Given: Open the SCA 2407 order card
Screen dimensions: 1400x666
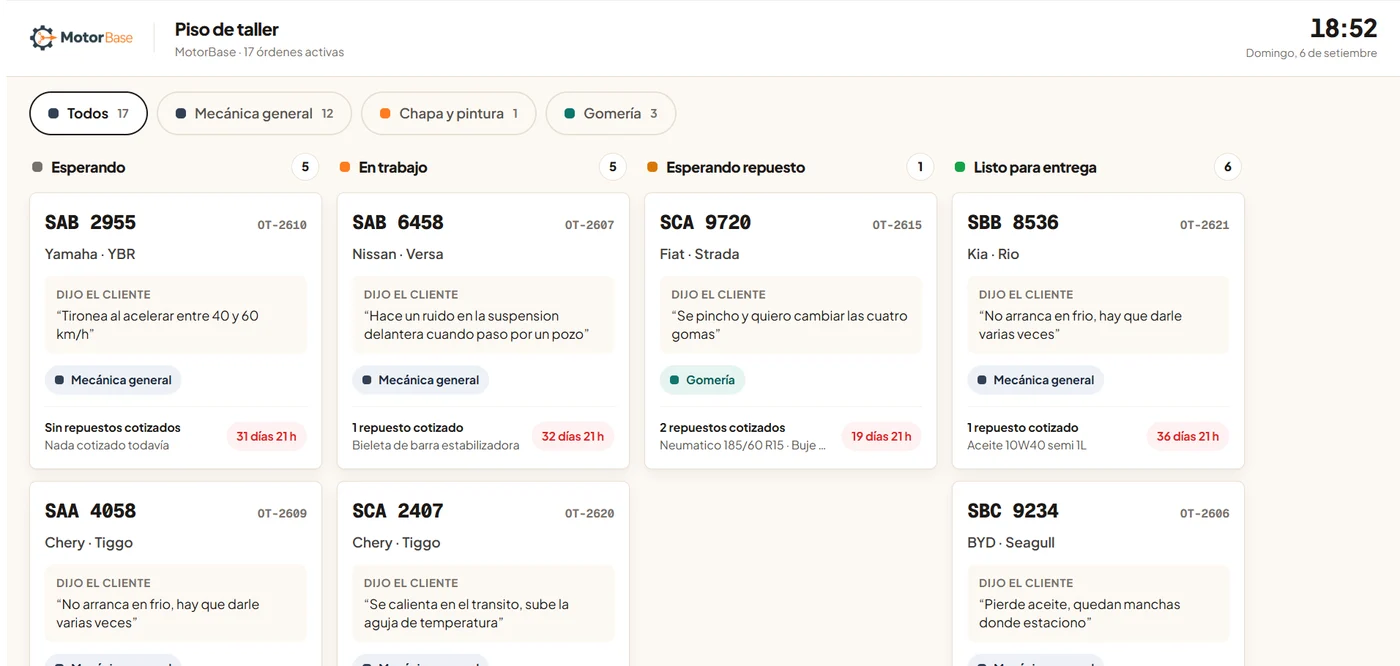Looking at the screenshot, I should click(483, 574).
